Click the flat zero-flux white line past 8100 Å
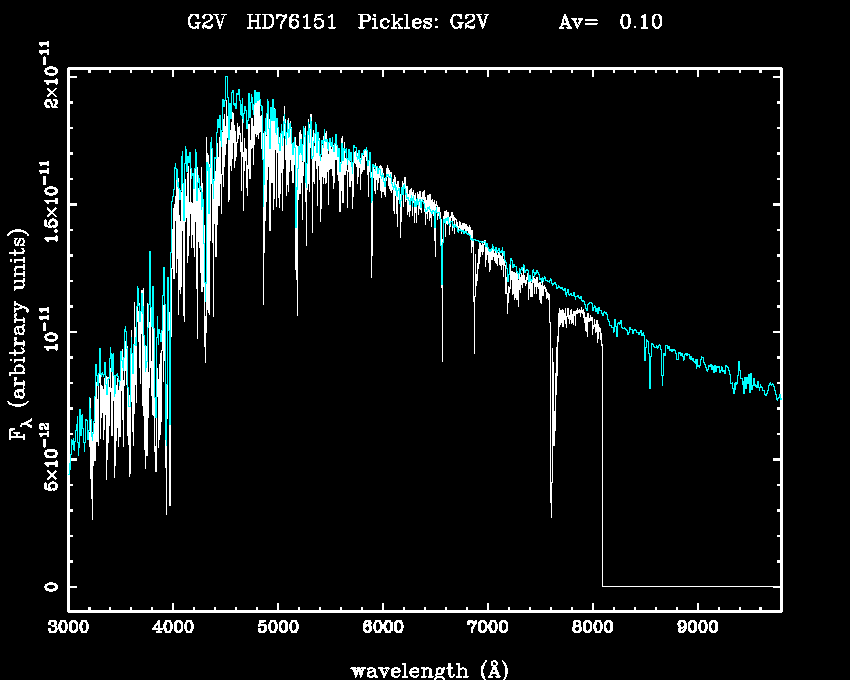Viewport: 850px width, 680px height. coord(690,586)
